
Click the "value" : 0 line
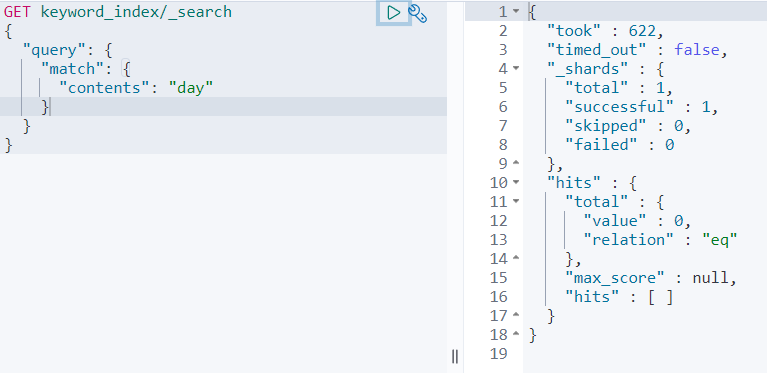pyautogui.click(x=637, y=220)
